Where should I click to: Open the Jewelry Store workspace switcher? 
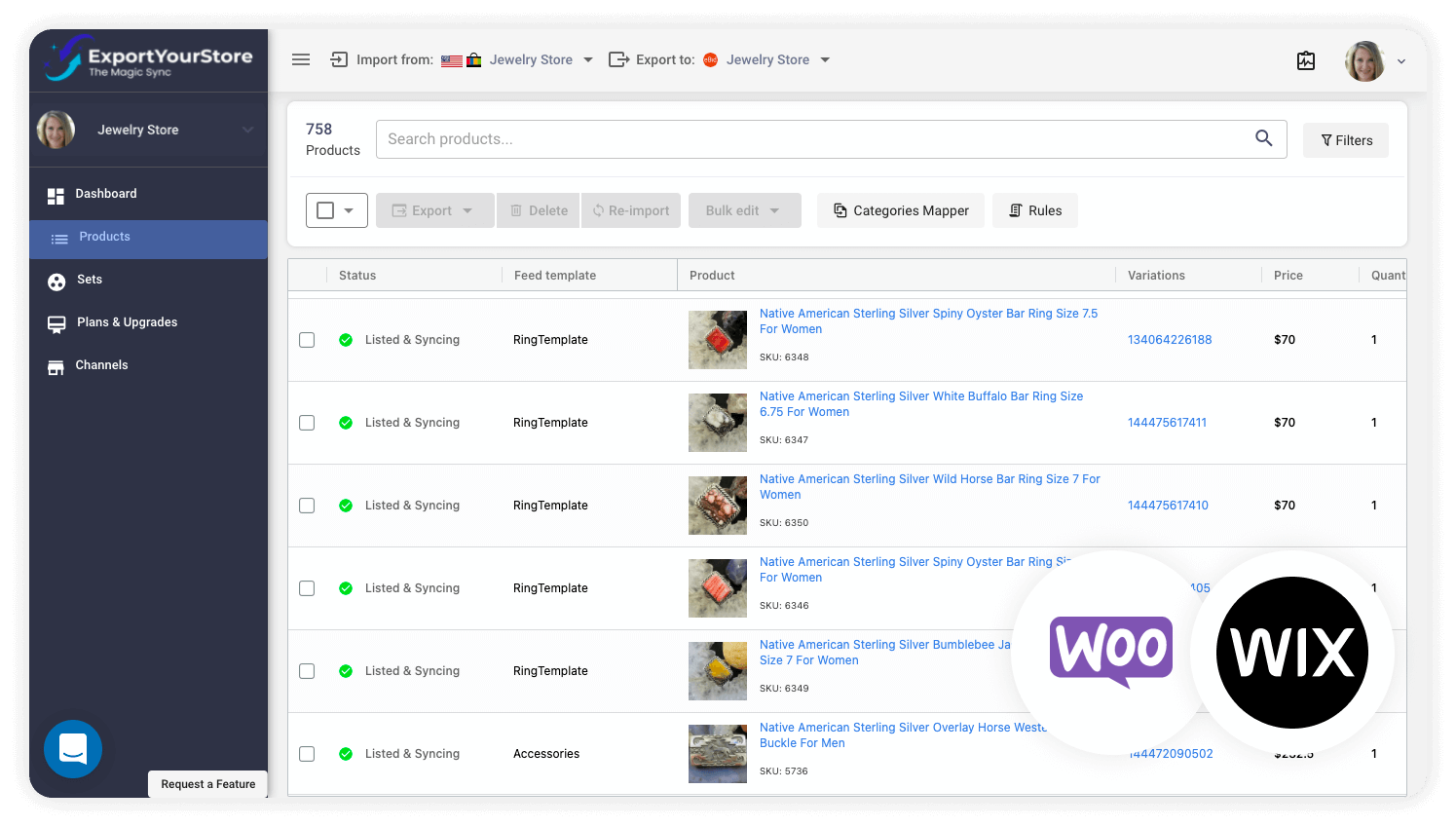click(148, 129)
